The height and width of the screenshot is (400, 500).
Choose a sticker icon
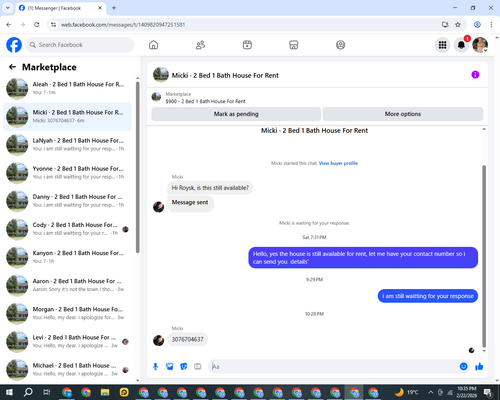pos(184,367)
